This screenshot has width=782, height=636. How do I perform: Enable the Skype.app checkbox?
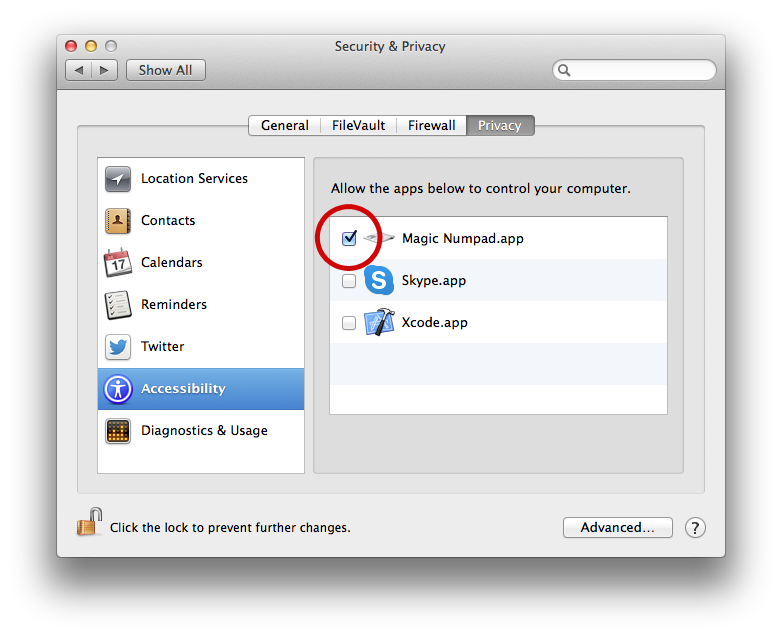coord(349,281)
